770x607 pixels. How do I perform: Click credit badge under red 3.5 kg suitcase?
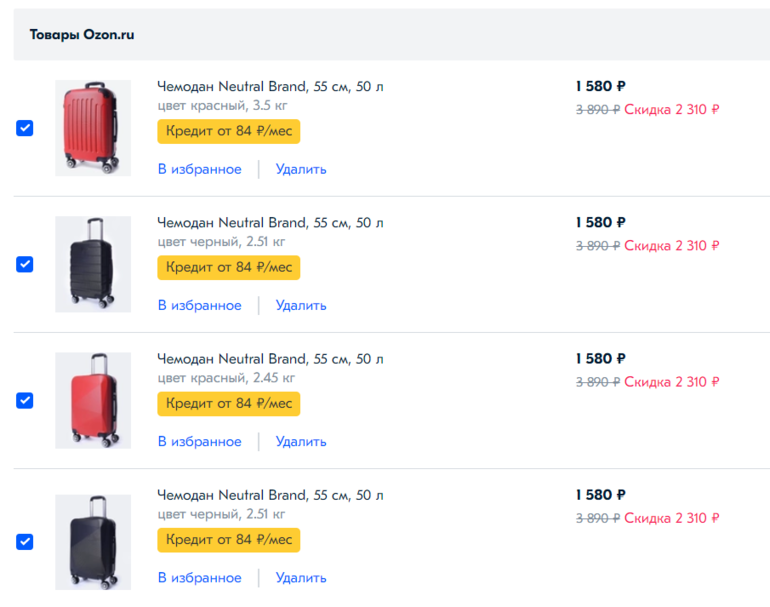coord(228,131)
